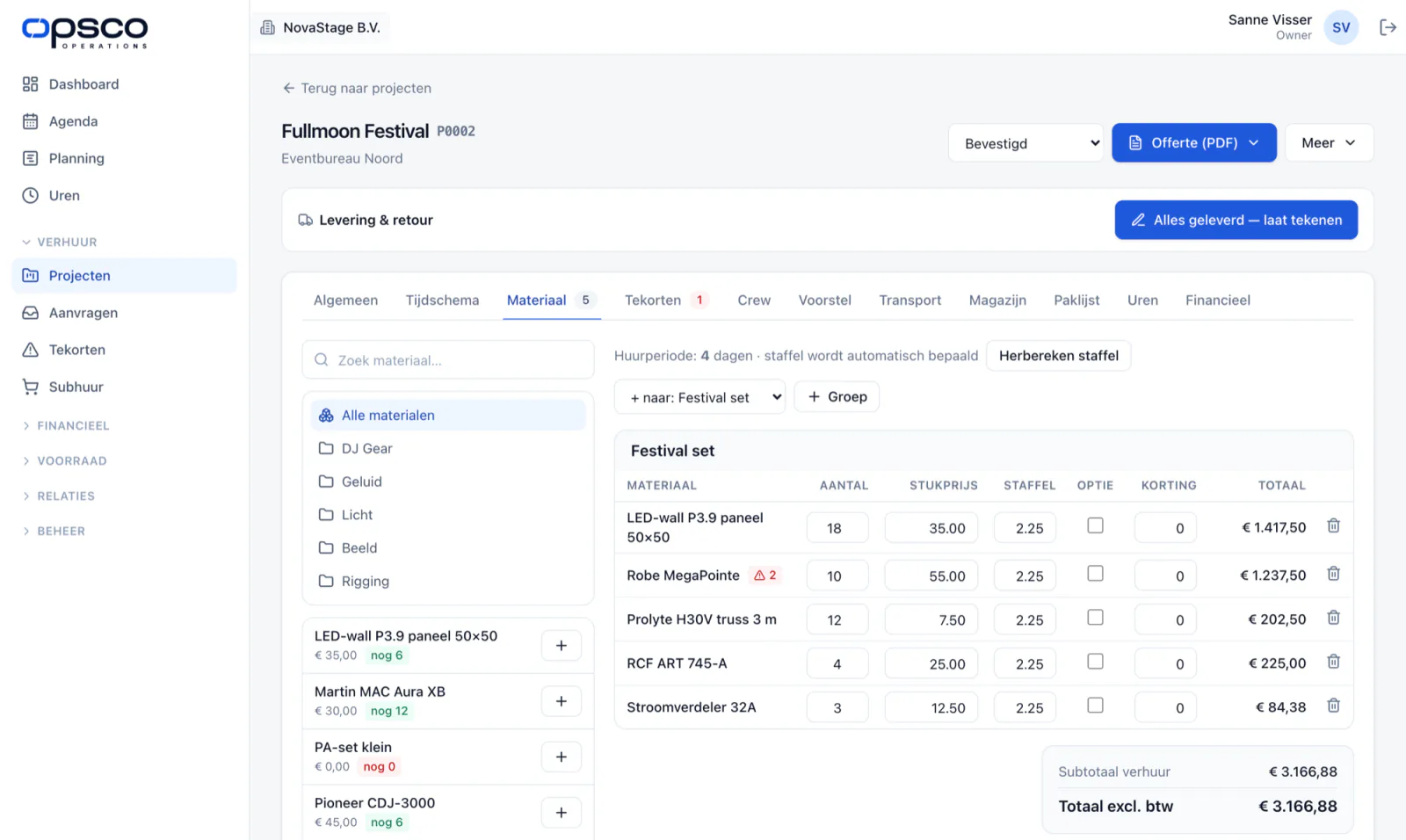The width and height of the screenshot is (1406, 840).
Task: Tick the optie checkbox for Robe MegaPointe
Action: point(1095,574)
